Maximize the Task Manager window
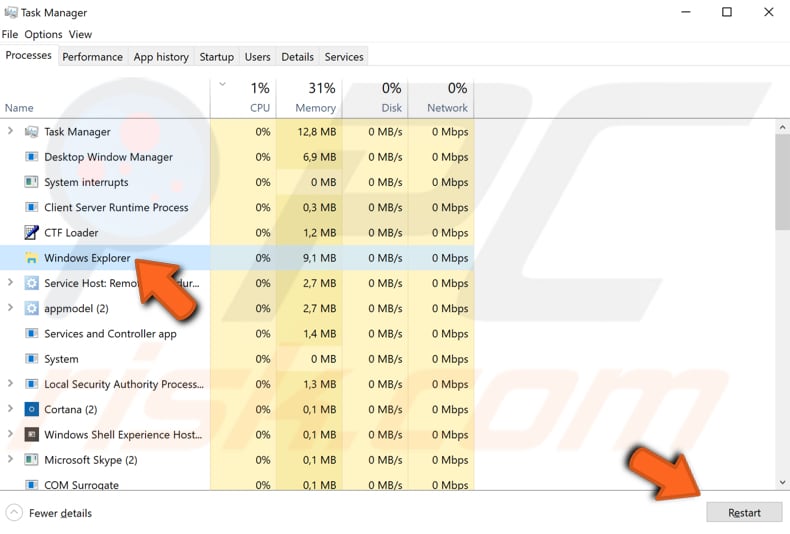The height and width of the screenshot is (534, 790). (727, 12)
